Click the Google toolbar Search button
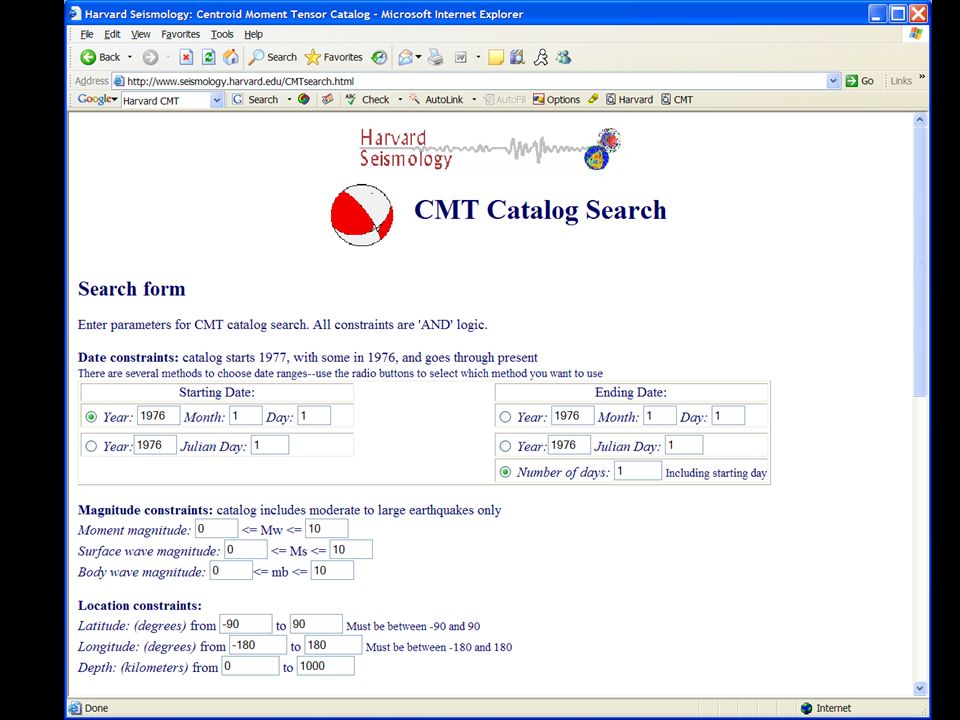 [x=255, y=99]
